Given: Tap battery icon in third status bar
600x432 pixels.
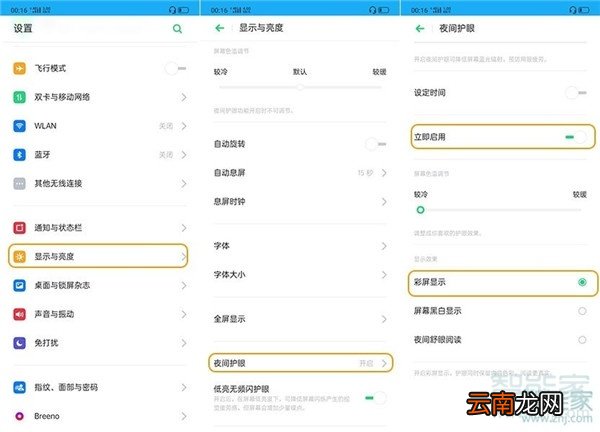Looking at the screenshot, I should point(584,10).
